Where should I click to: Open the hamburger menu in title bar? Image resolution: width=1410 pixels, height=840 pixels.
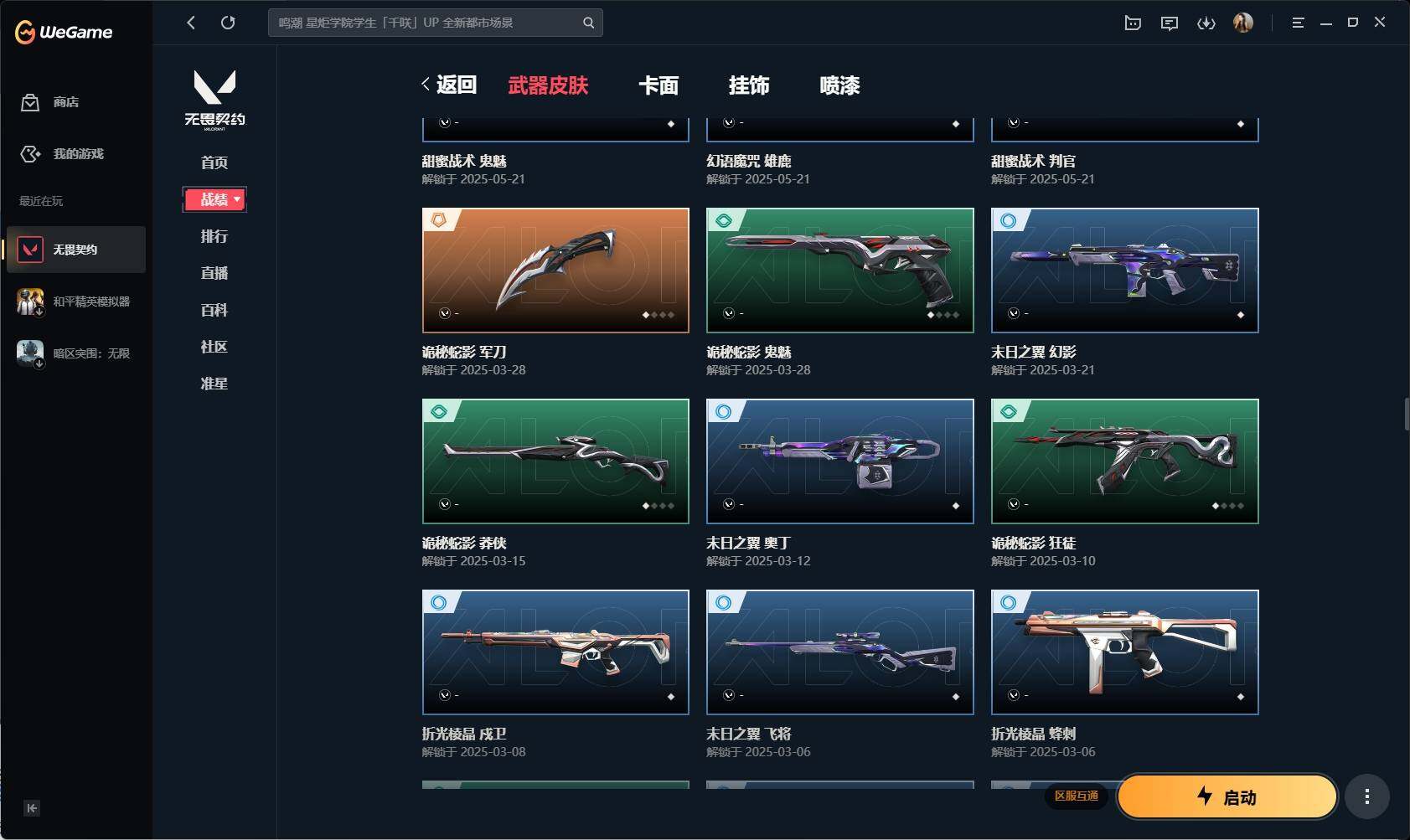point(1298,23)
